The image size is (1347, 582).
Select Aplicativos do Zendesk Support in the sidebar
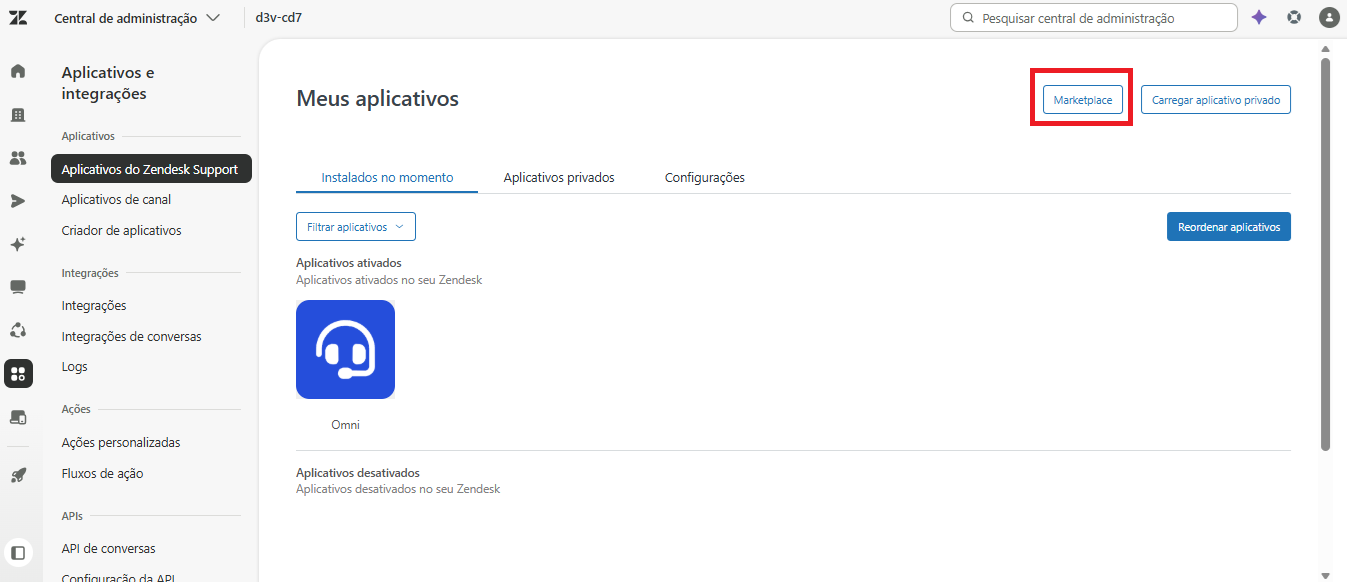point(151,169)
